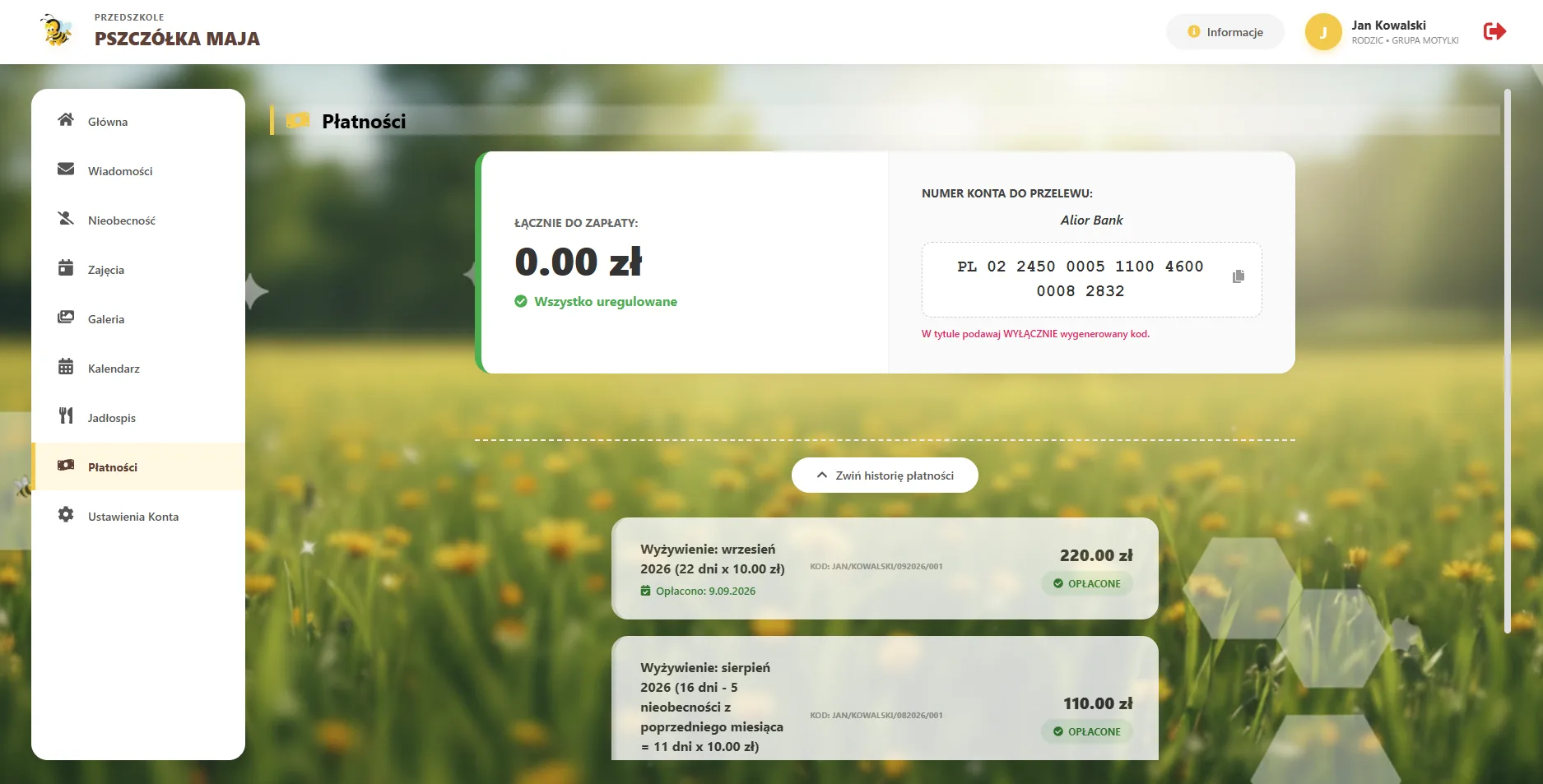Click the 110.00 zł amount
This screenshot has height=784, width=1543.
coord(1098,703)
